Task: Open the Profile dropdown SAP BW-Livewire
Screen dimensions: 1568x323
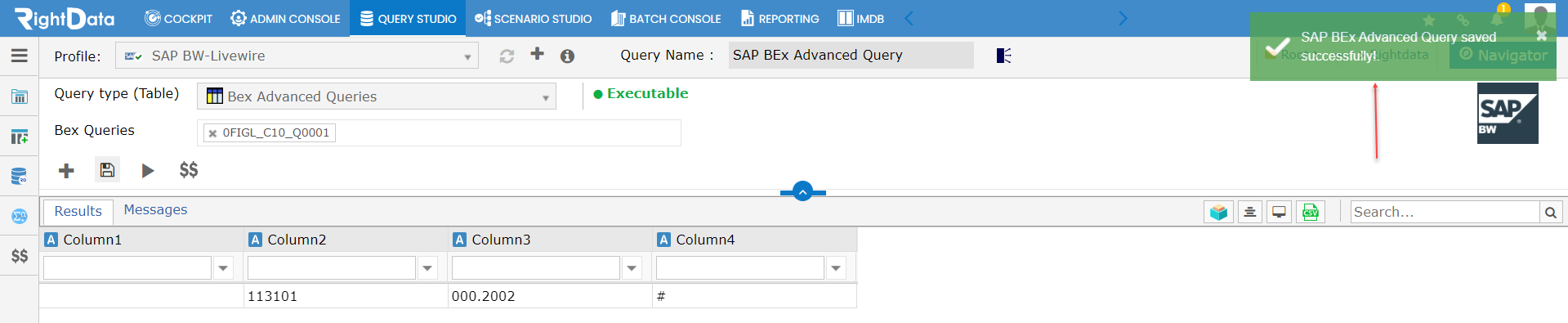Action: [x=297, y=56]
